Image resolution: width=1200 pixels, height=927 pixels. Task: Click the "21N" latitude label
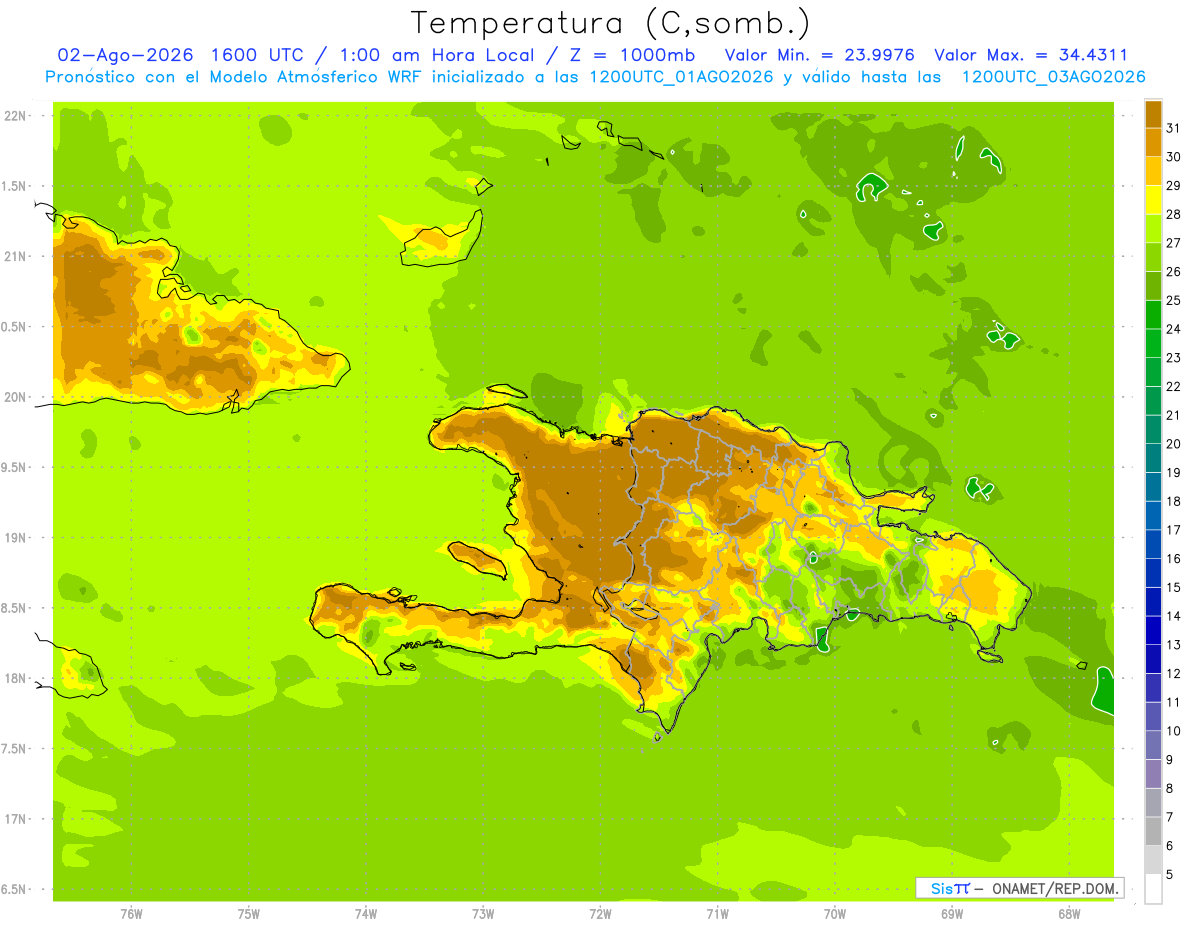click(14, 256)
